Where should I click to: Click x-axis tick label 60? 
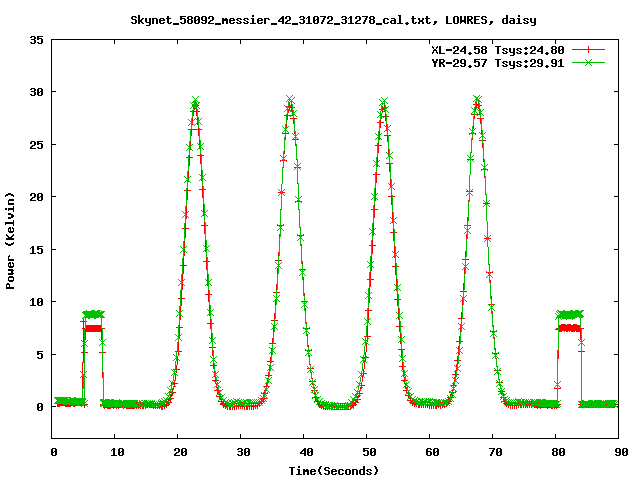click(432, 452)
